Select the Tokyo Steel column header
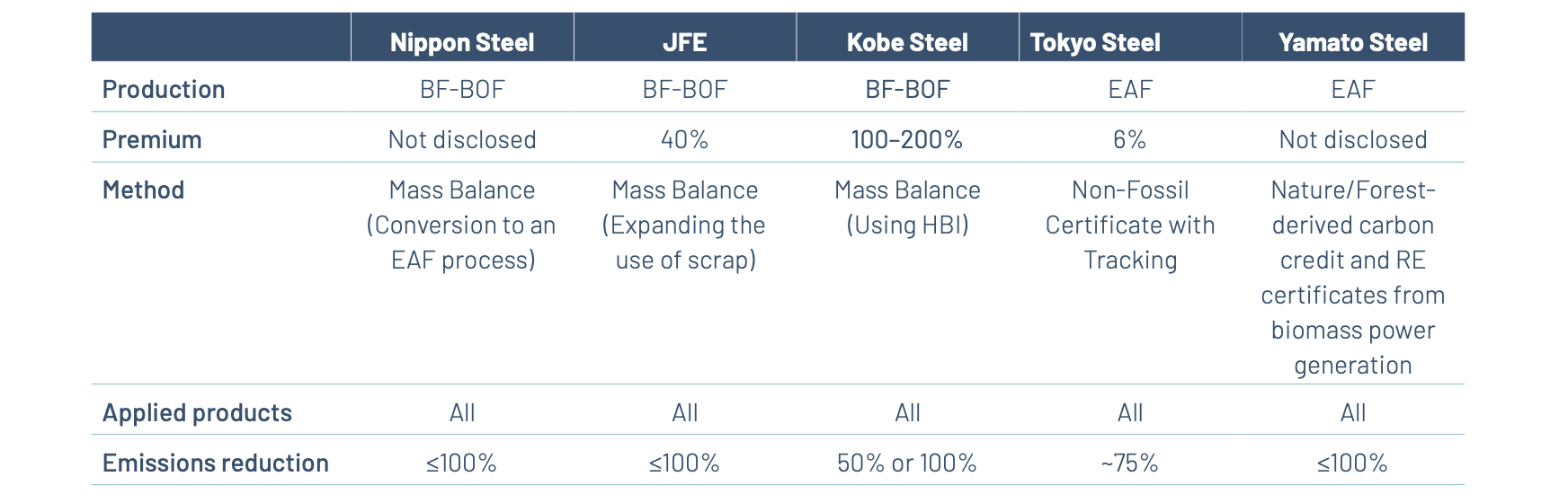Image resolution: width=1568 pixels, height=503 pixels. [1095, 42]
